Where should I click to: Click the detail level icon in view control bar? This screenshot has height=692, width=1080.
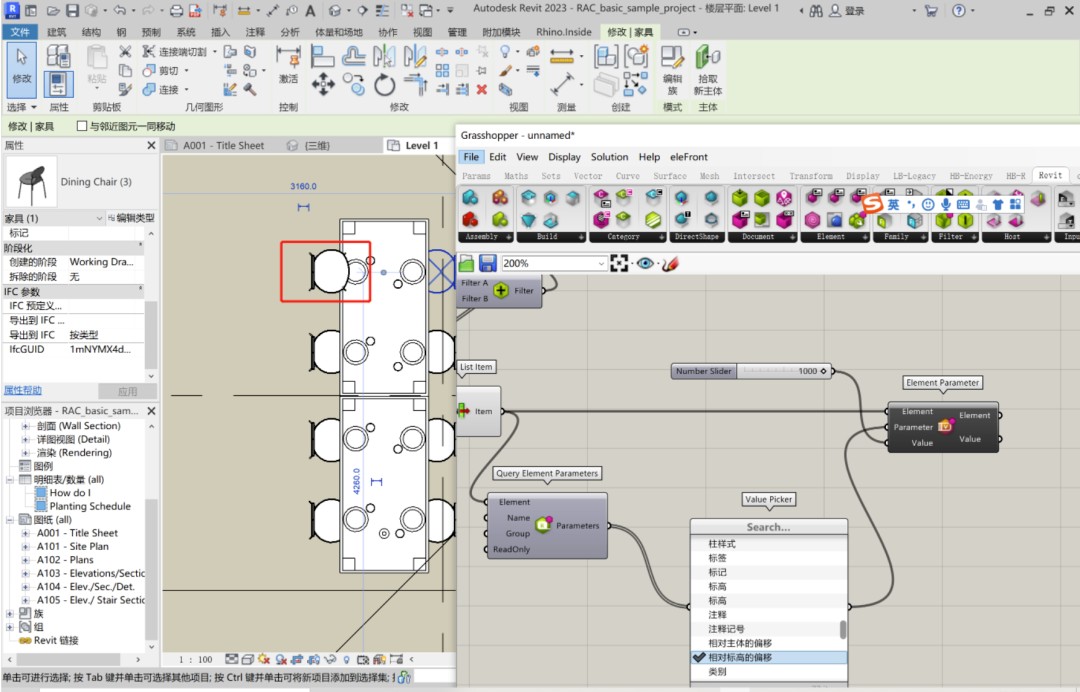(231, 659)
